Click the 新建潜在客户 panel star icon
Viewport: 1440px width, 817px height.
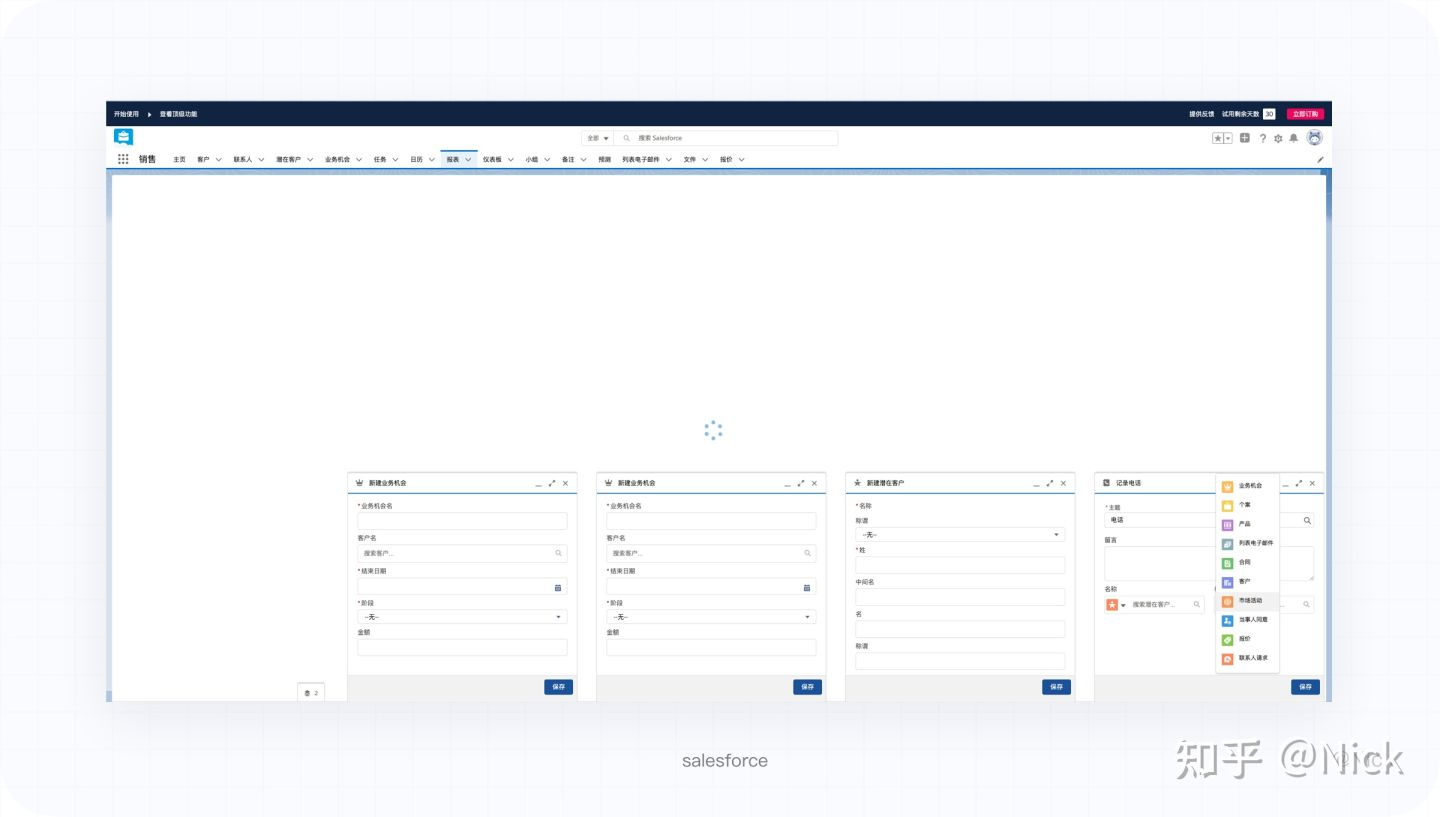[858, 483]
